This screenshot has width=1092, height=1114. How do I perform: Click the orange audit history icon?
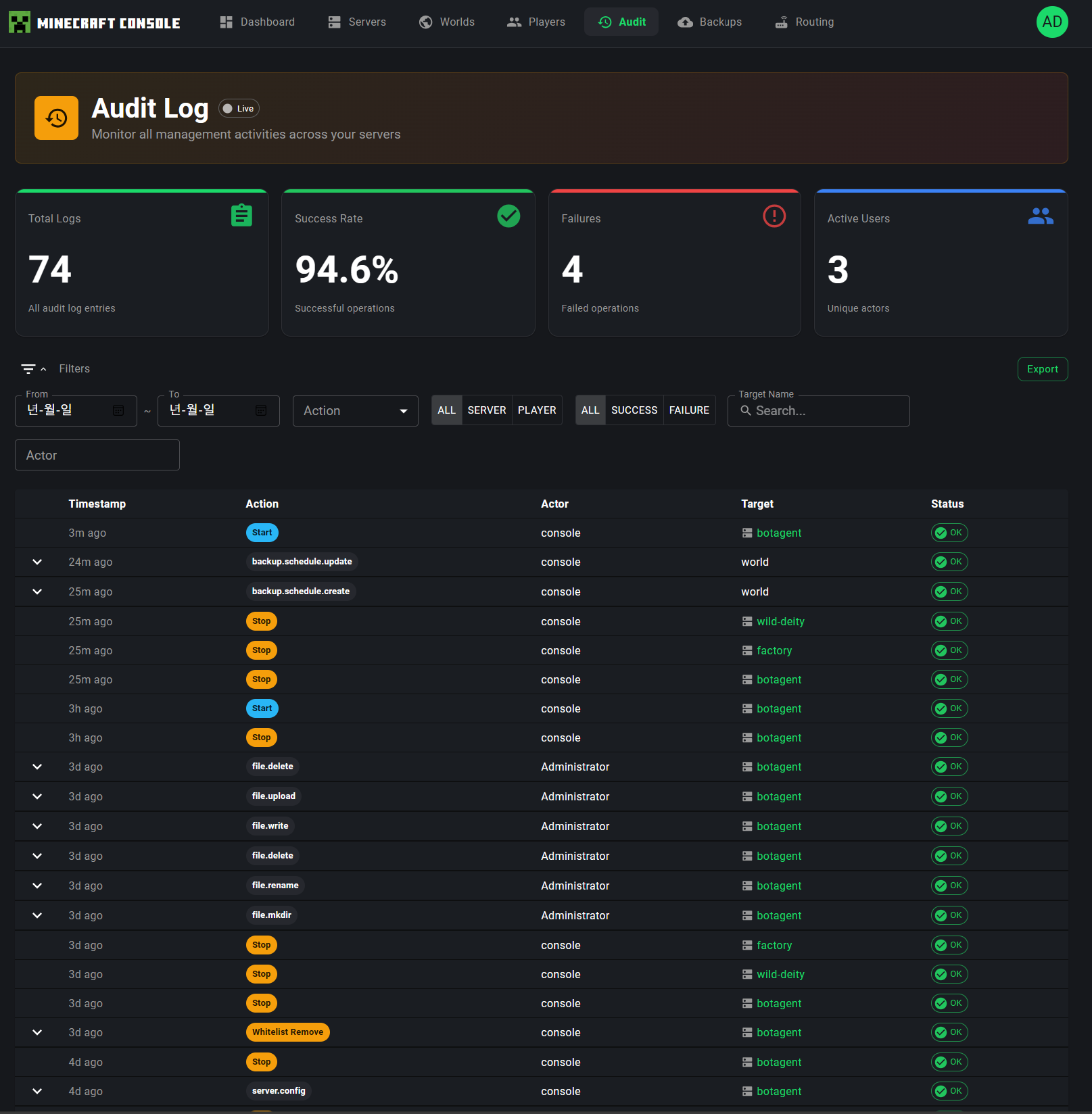(57, 118)
